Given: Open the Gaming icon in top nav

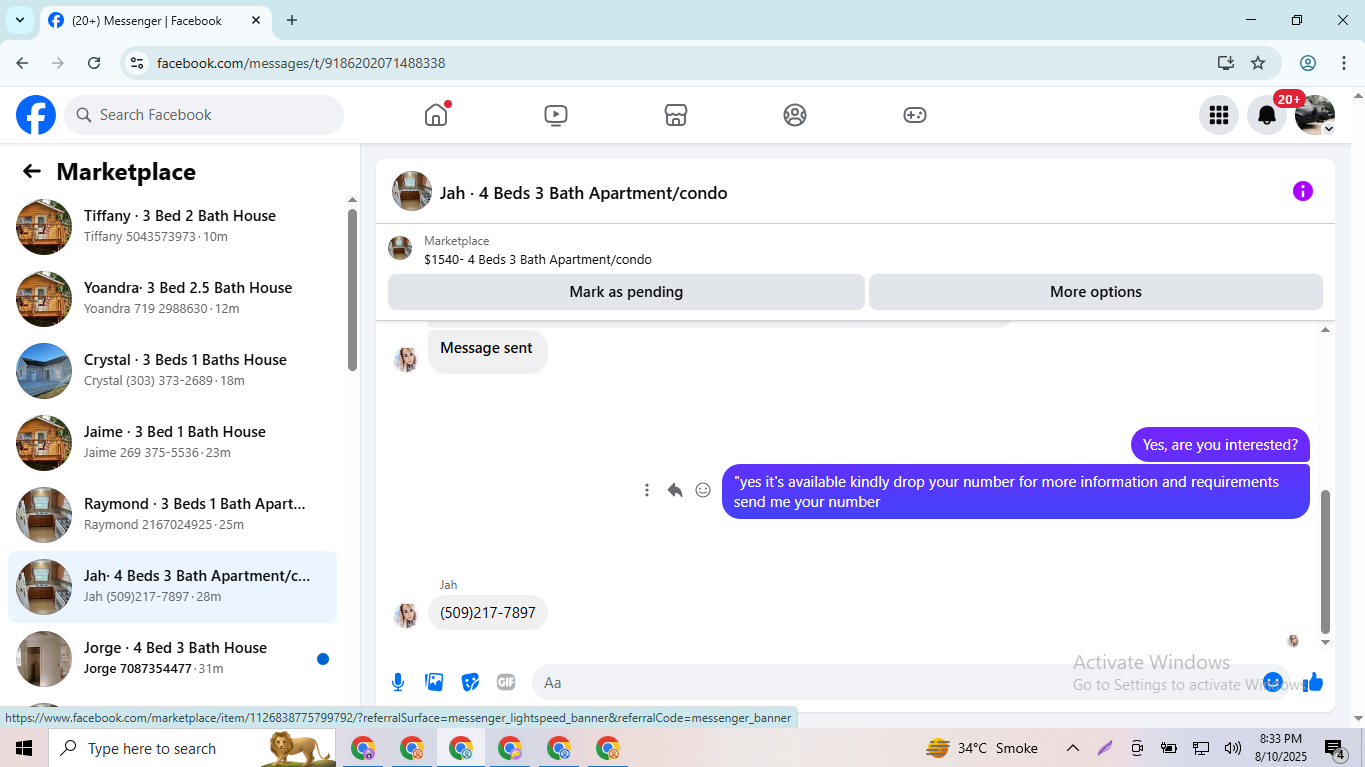Looking at the screenshot, I should point(915,115).
